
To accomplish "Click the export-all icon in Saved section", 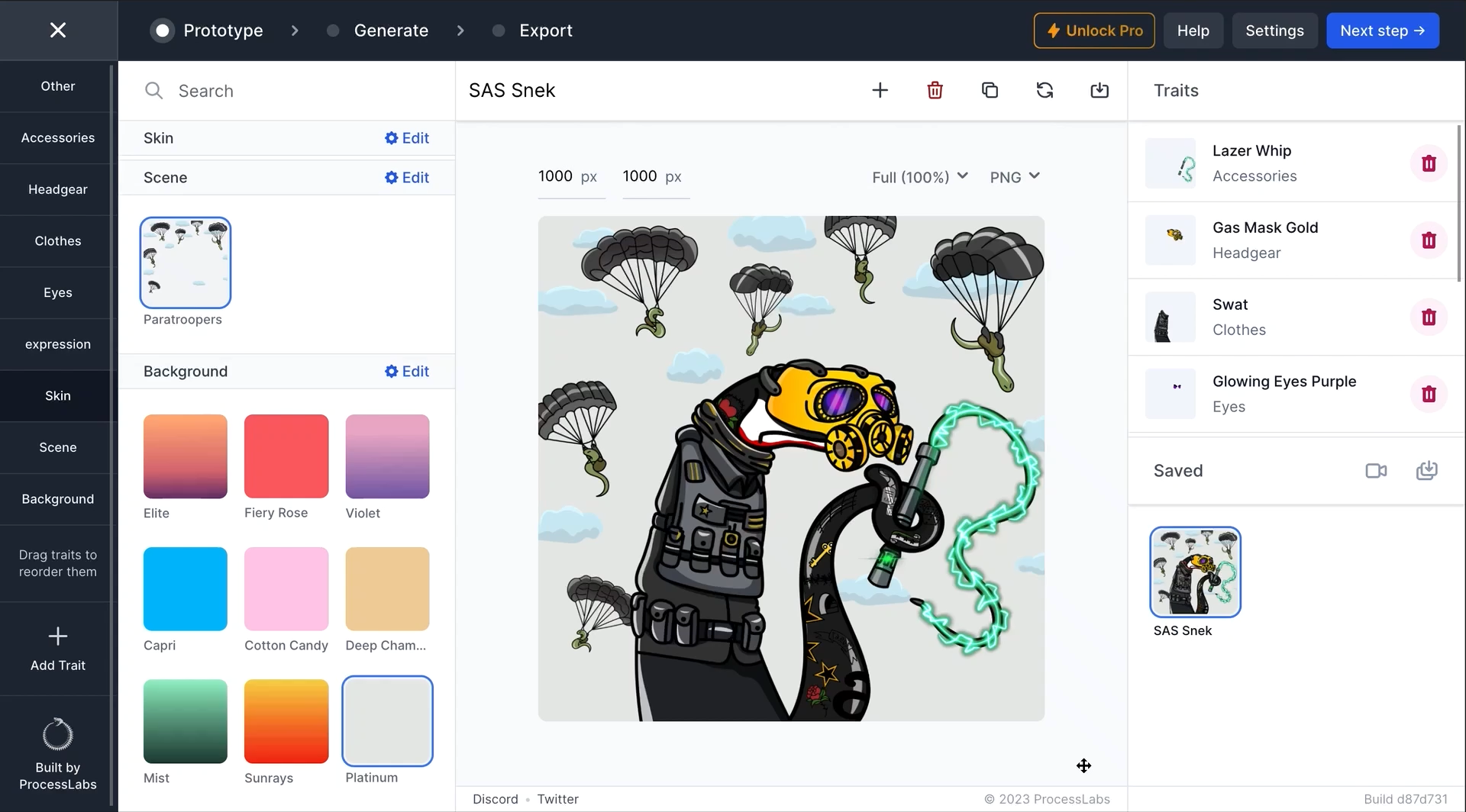I will click(1426, 471).
